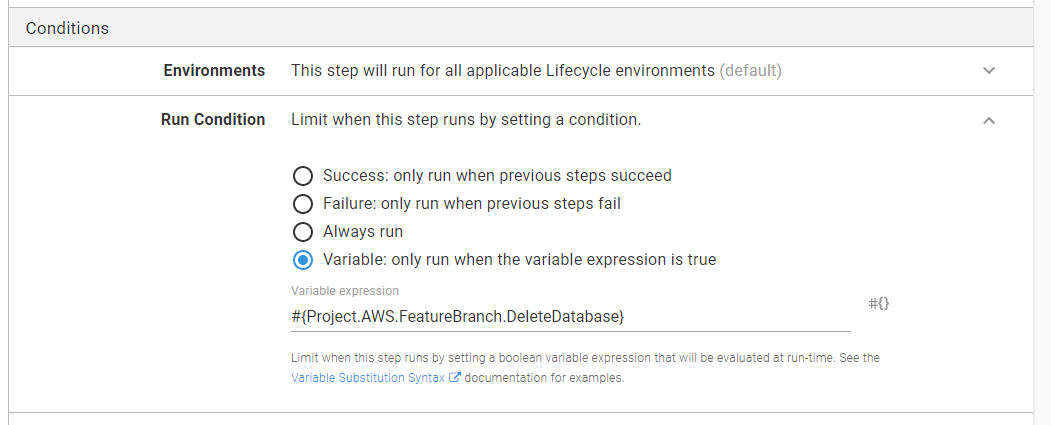The height and width of the screenshot is (425, 1051).
Task: Click the external link icon beside Variable Substitution Syntax
Action: [455, 379]
